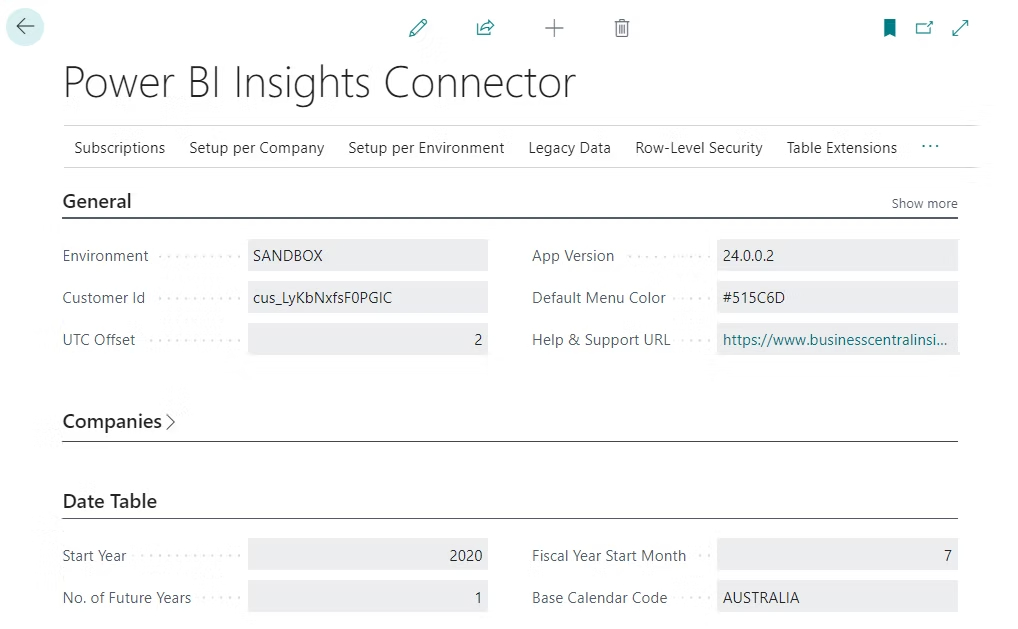Go back using the arrow button

25,27
